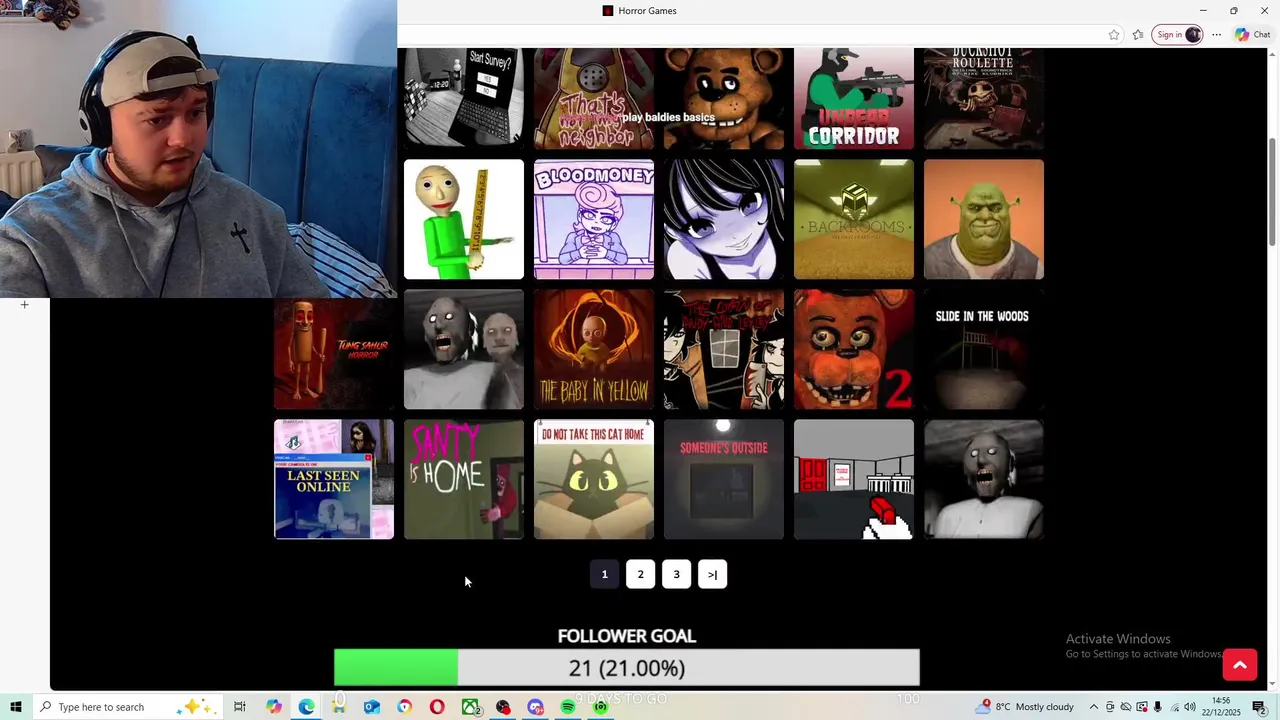The image size is (1280, 720).
Task: Open the That's Not My Neighbor game
Action: 594,98
